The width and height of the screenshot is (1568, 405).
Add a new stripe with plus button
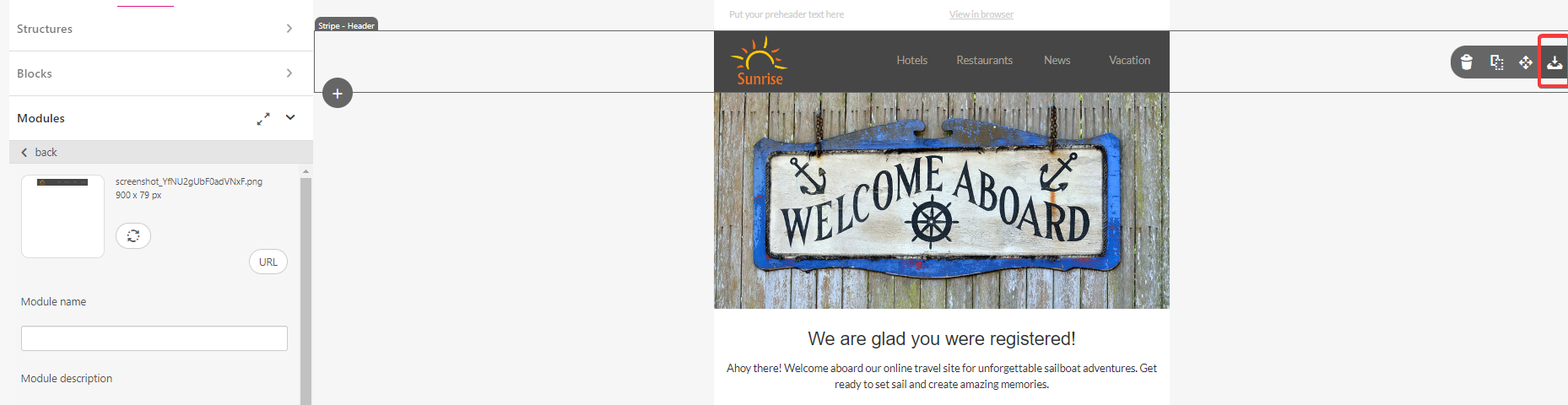pyautogui.click(x=338, y=93)
